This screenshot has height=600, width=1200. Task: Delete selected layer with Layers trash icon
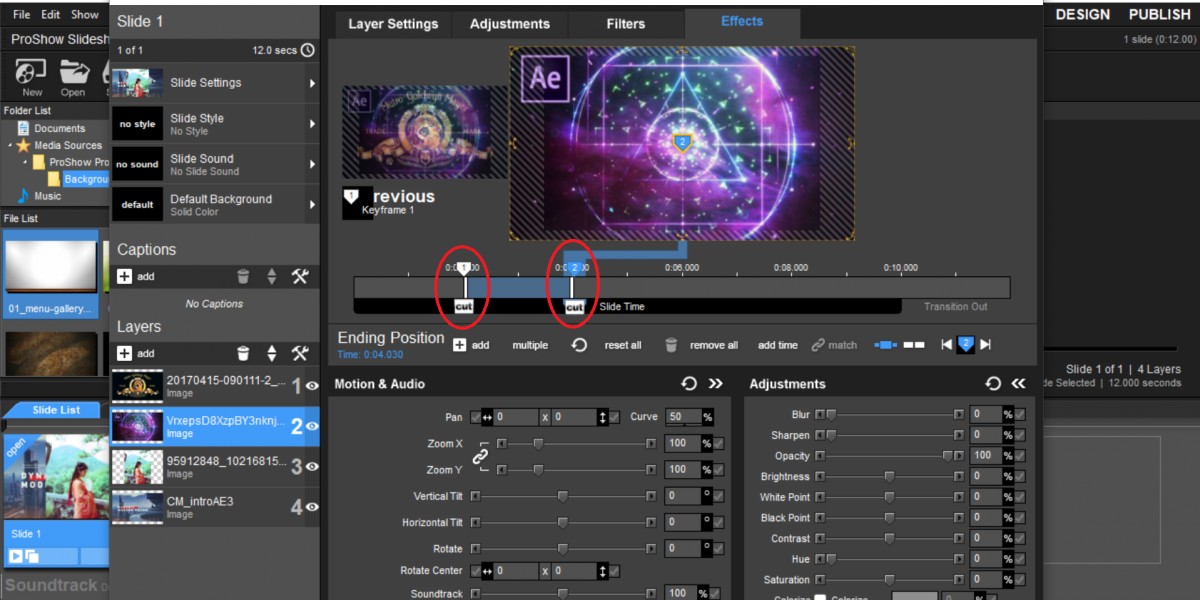coord(243,353)
